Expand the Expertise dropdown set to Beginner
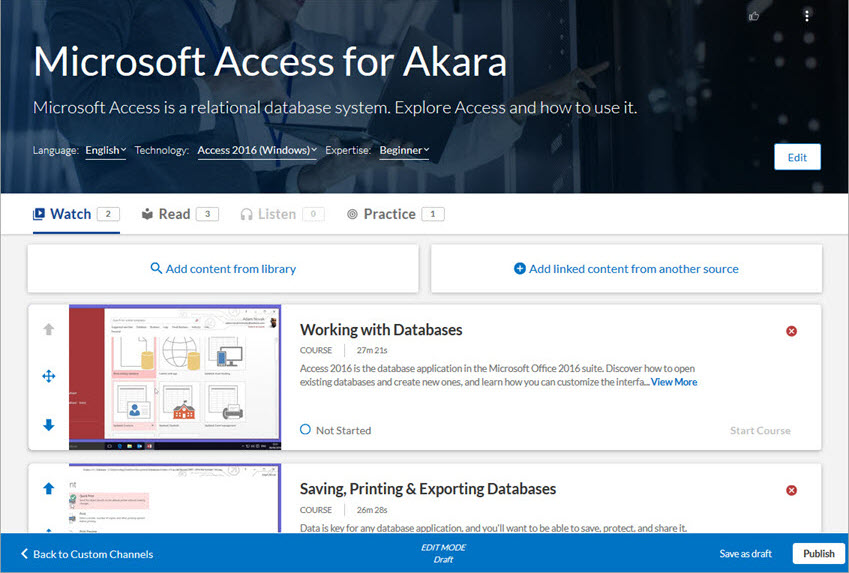 [404, 151]
